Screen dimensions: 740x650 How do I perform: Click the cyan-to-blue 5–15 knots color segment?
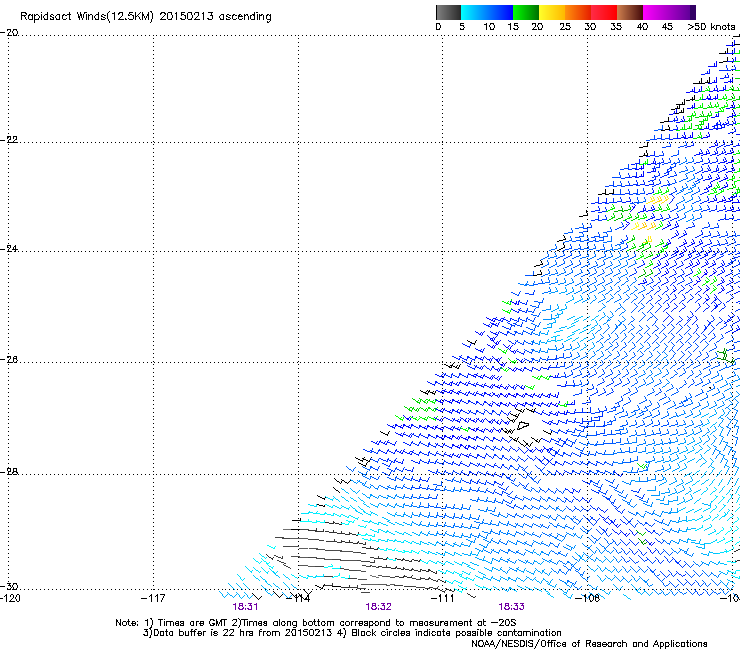coord(487,12)
